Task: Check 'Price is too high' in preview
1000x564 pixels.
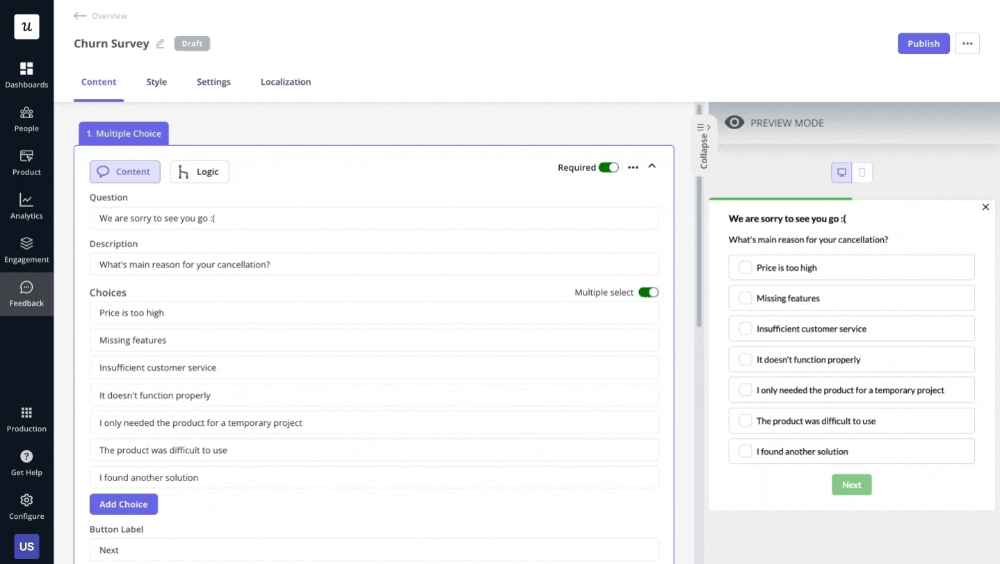Action: click(745, 267)
